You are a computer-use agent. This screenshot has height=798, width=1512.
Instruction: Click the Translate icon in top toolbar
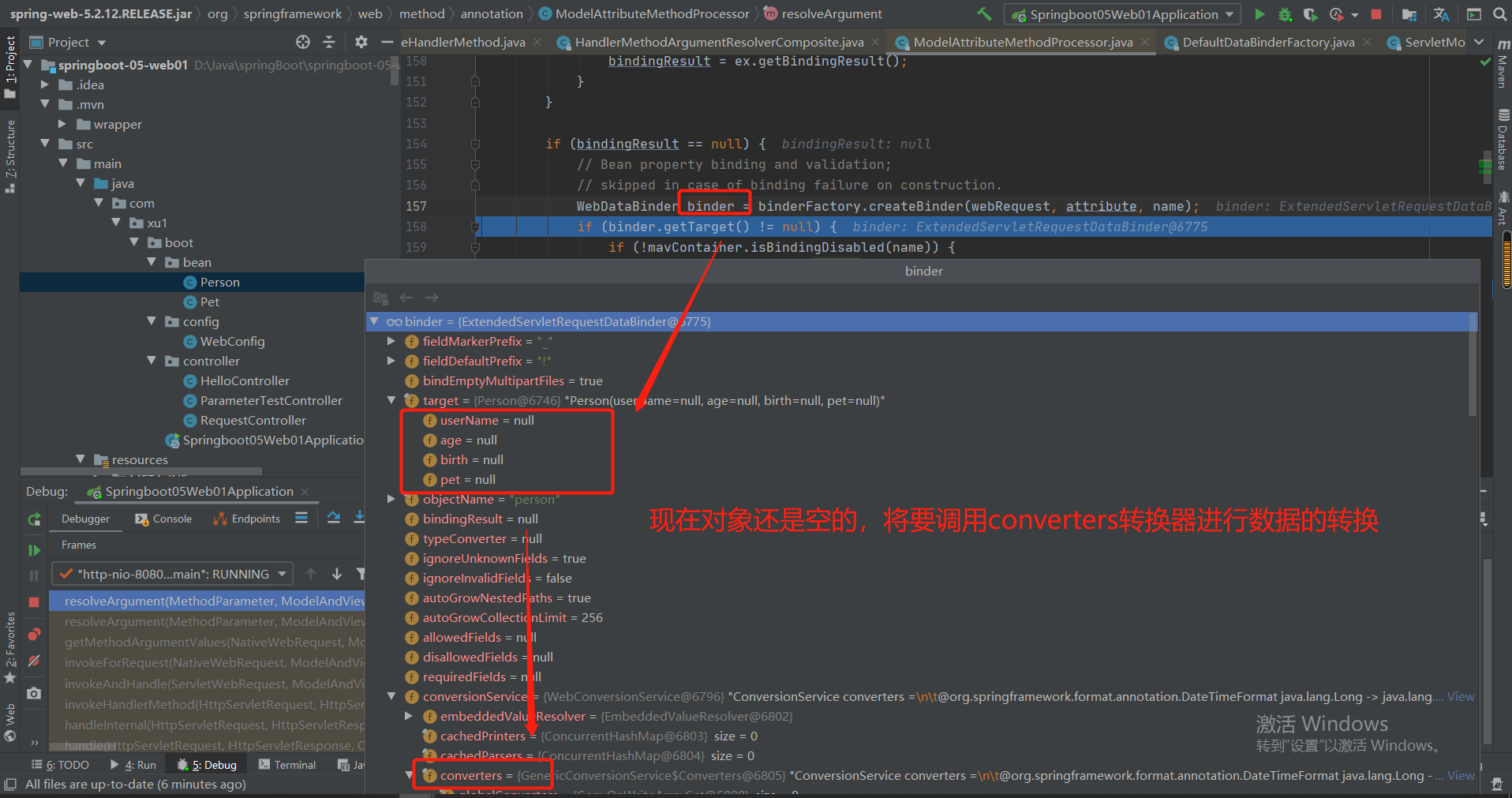click(x=1441, y=14)
